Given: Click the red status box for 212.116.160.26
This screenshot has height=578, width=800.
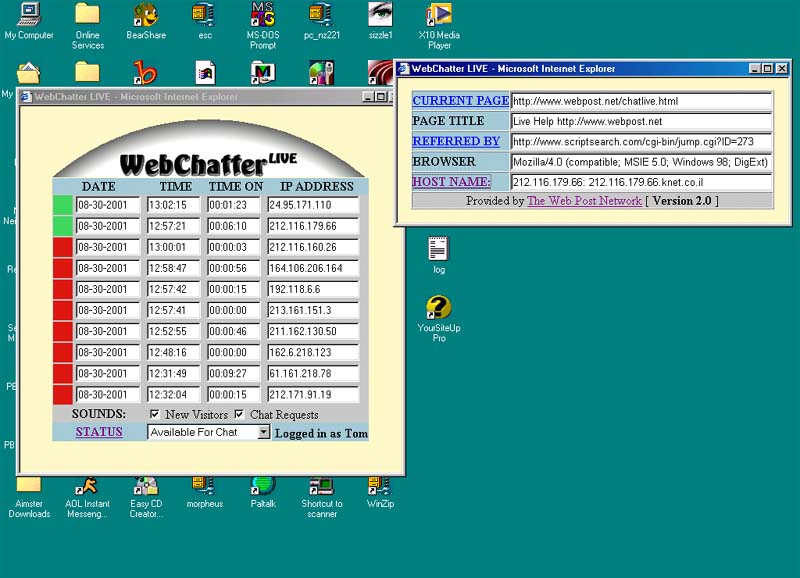Looking at the screenshot, I should [x=63, y=247].
